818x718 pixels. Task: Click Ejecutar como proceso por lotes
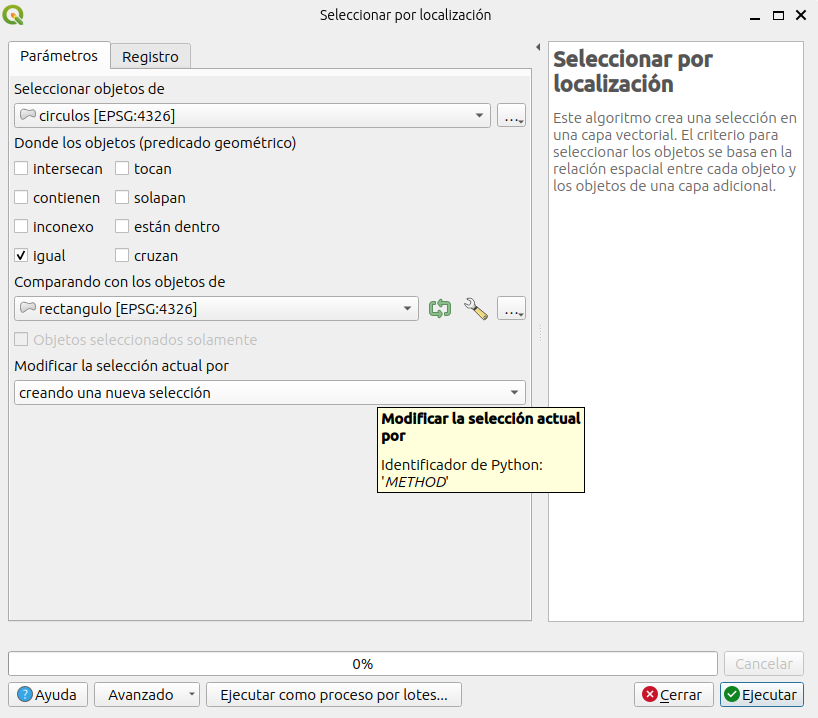pos(334,694)
